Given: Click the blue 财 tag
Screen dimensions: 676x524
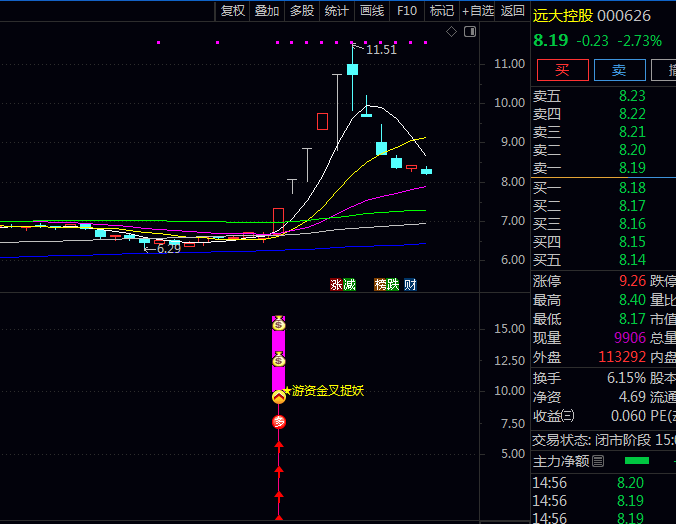Looking at the screenshot, I should click(x=410, y=284).
